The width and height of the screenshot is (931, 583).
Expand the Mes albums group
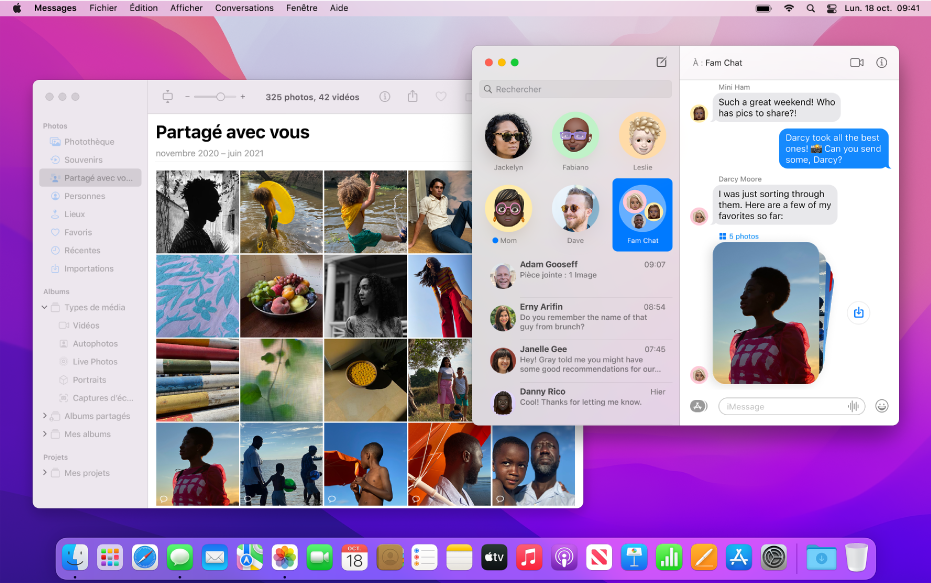click(43, 433)
